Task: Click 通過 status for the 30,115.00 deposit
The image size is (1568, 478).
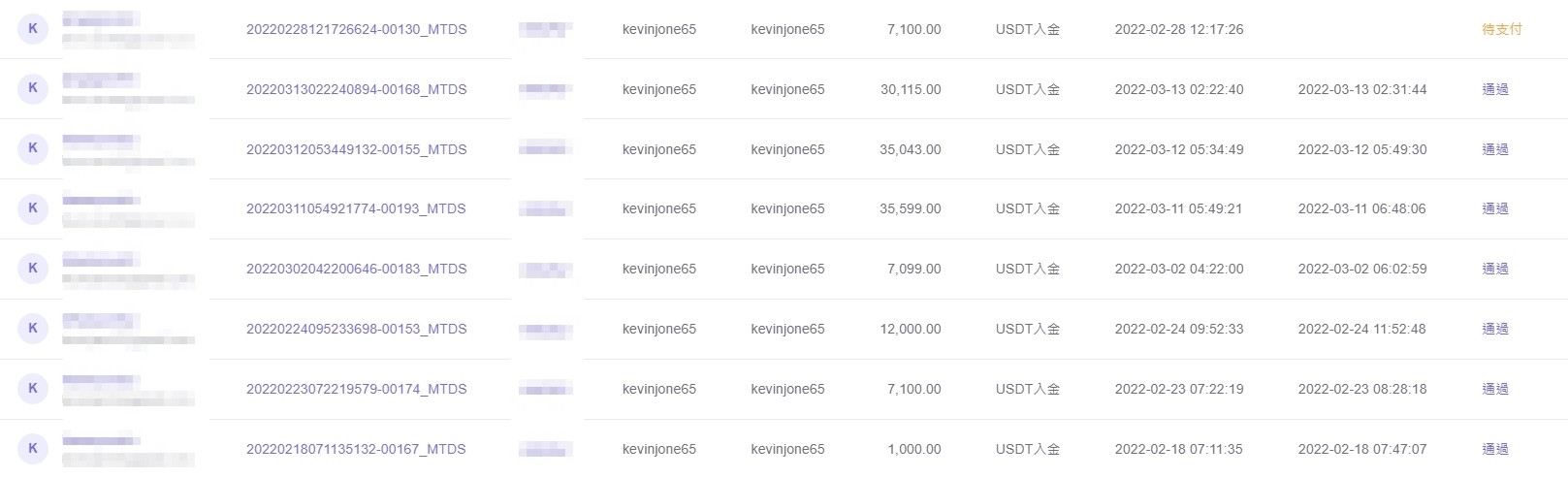Action: (1494, 89)
